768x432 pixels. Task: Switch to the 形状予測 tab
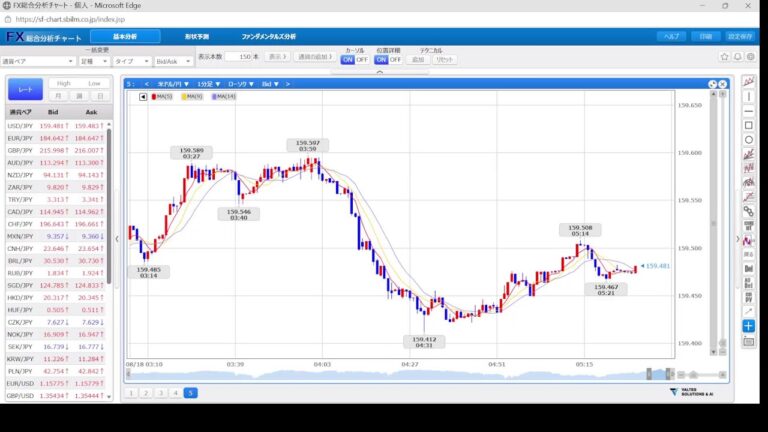click(197, 37)
